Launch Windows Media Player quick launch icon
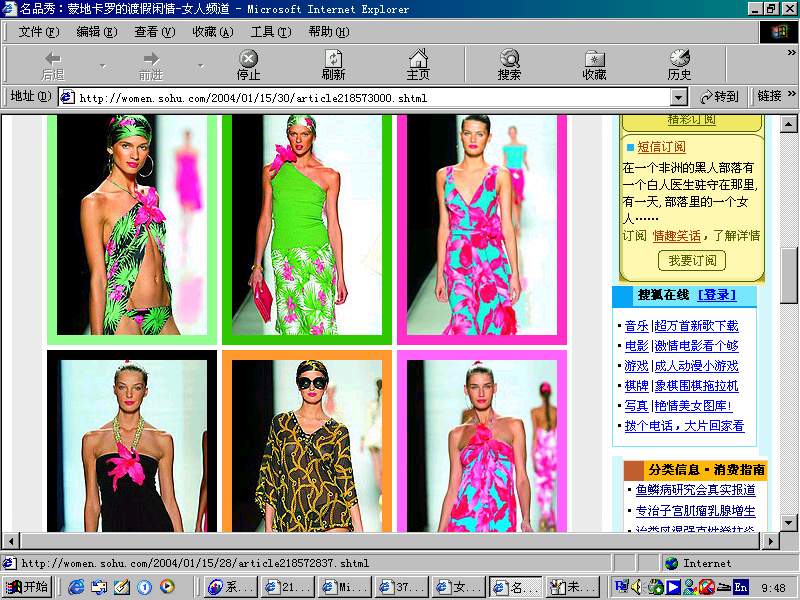The height and width of the screenshot is (600, 800). click(167, 587)
